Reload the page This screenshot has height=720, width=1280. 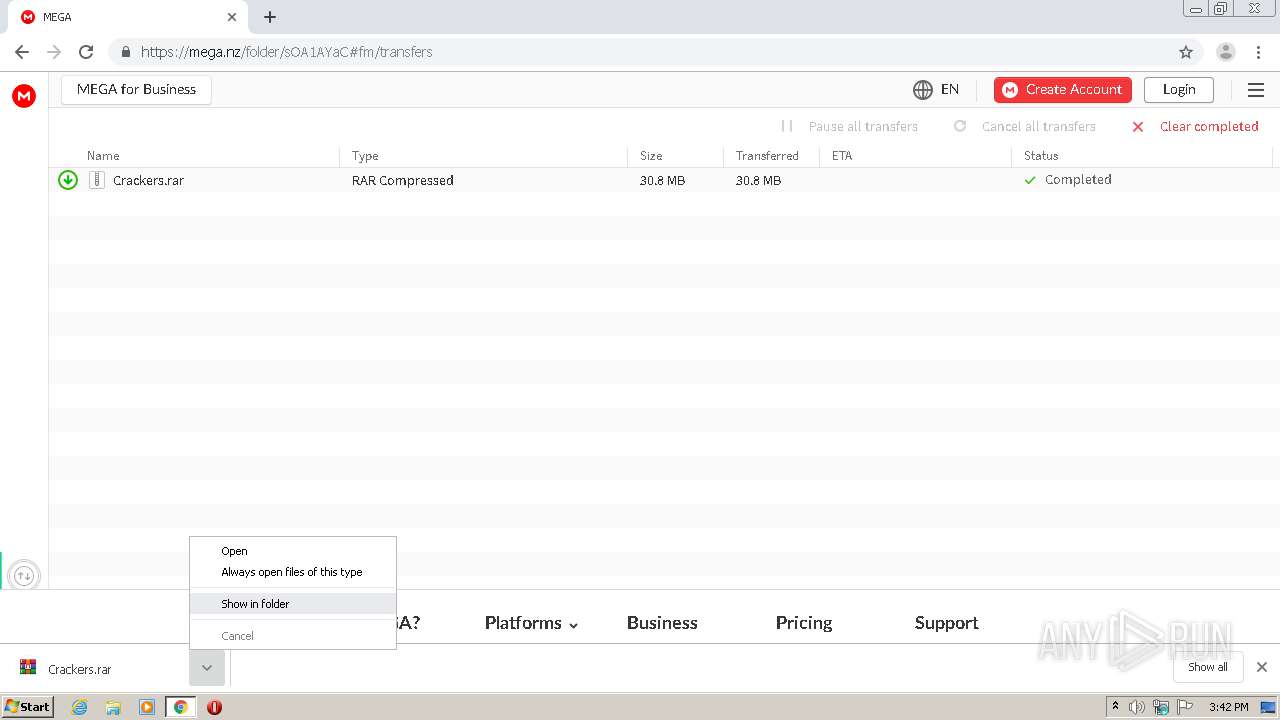tap(86, 52)
